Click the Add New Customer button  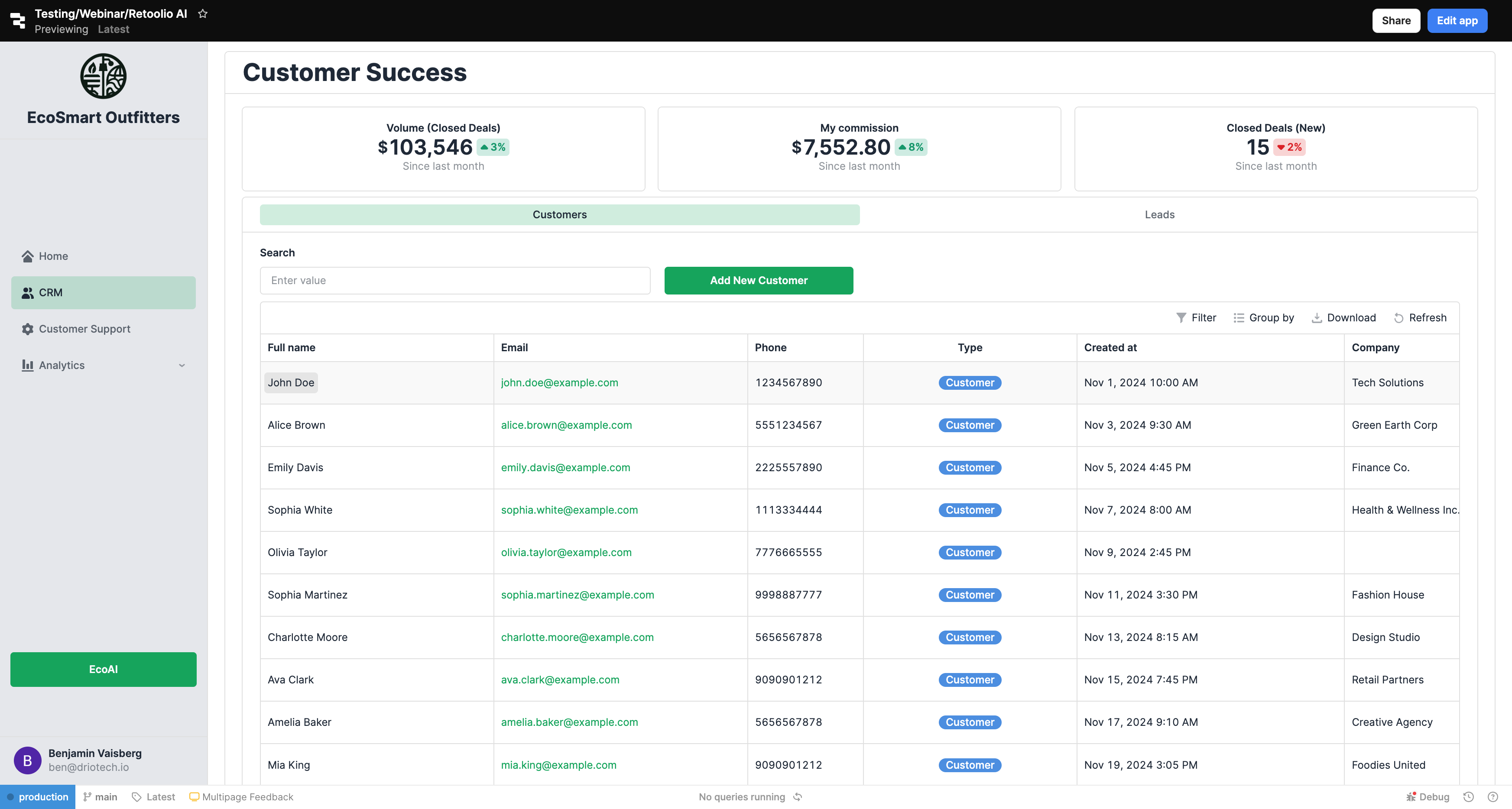point(758,281)
